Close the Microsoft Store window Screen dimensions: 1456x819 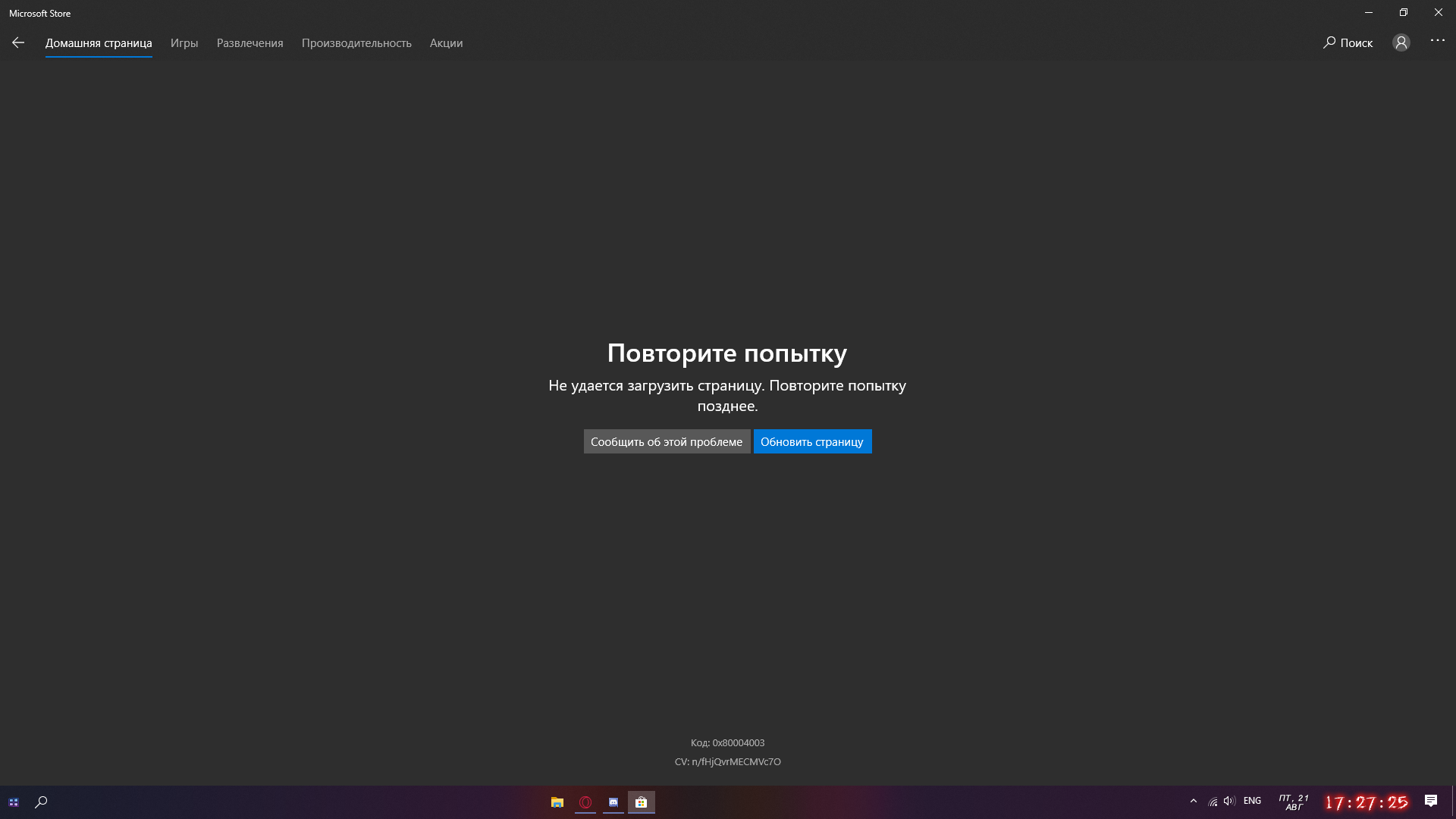point(1439,13)
